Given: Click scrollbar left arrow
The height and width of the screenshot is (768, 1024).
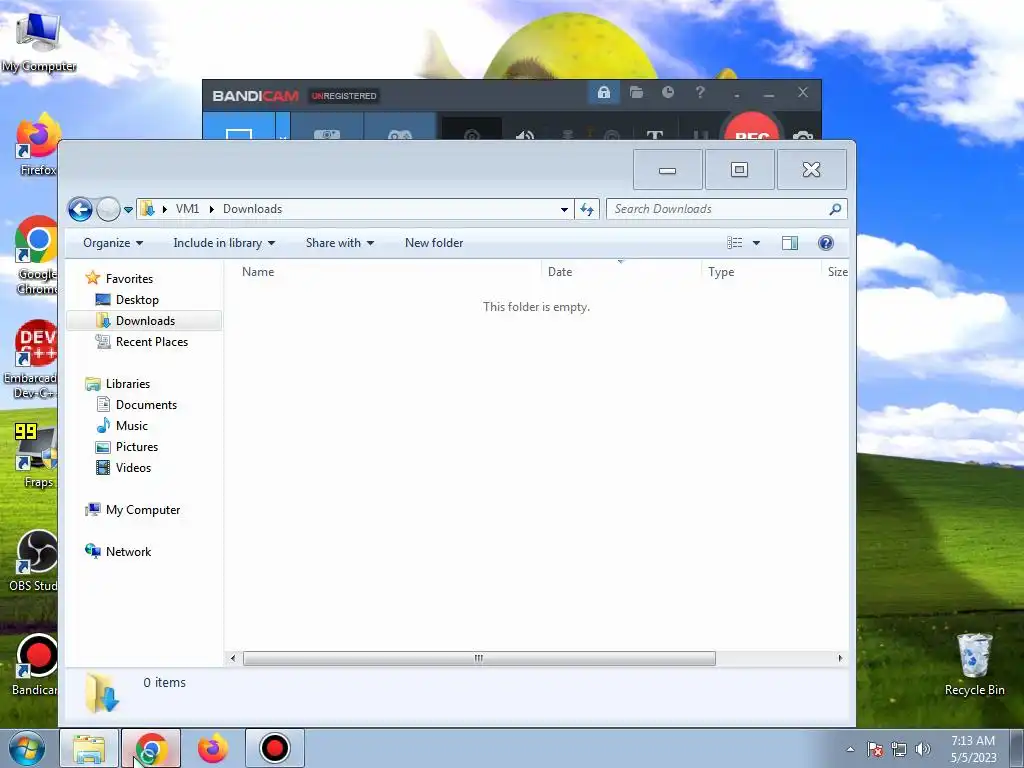Looking at the screenshot, I should (232, 658).
